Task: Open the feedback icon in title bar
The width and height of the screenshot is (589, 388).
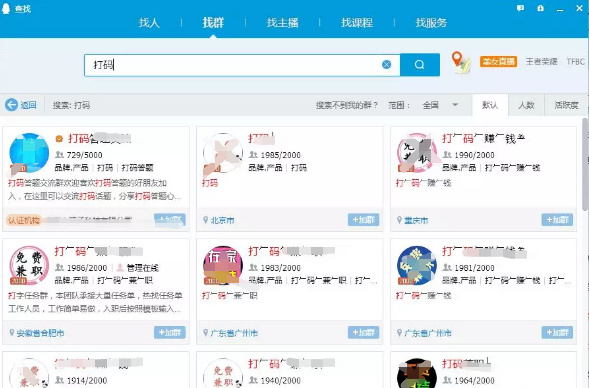Action: point(520,8)
